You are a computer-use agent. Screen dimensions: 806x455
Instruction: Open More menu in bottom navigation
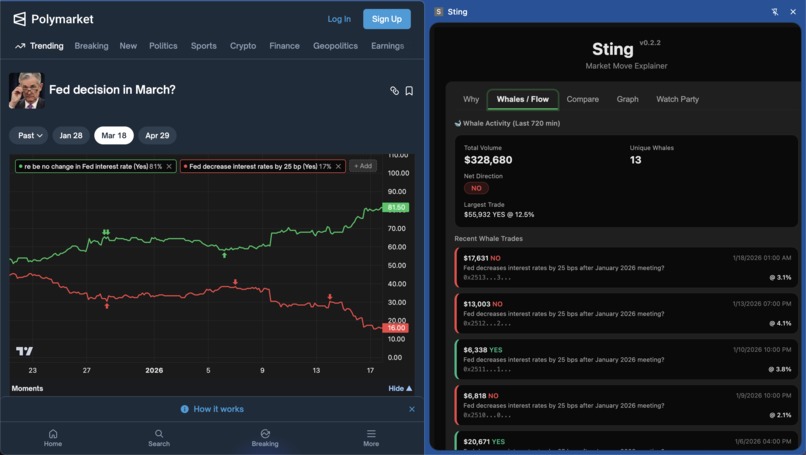(x=371, y=438)
